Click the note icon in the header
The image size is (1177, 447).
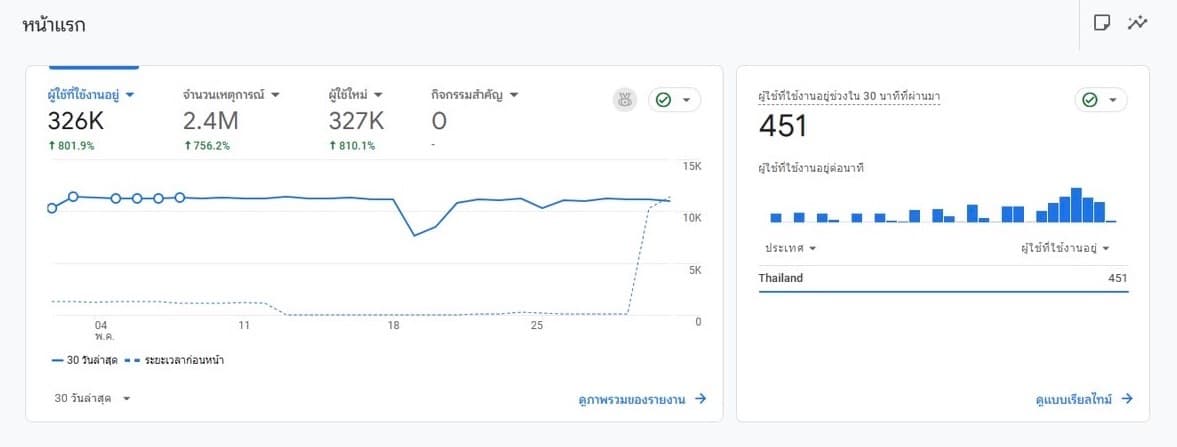[1102, 23]
